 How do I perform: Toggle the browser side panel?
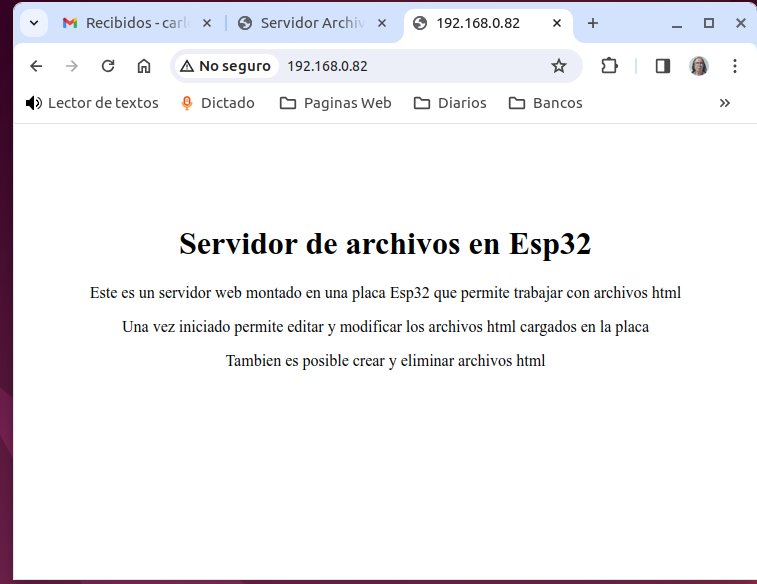[663, 66]
